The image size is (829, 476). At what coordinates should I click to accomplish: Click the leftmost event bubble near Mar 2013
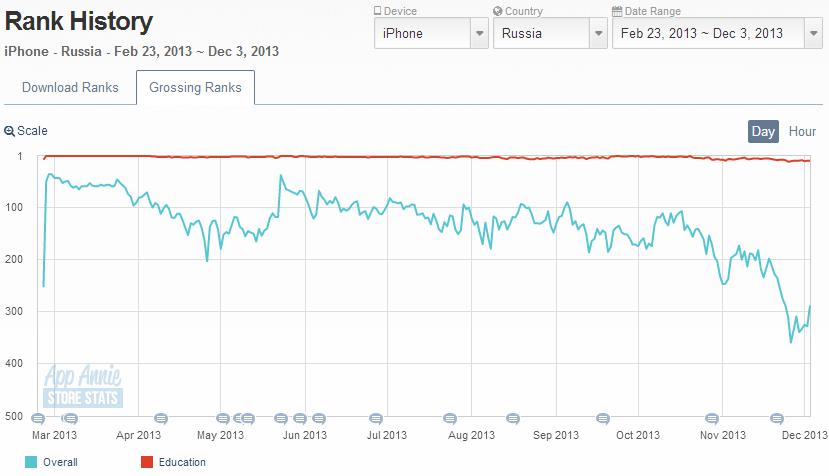click(38, 419)
